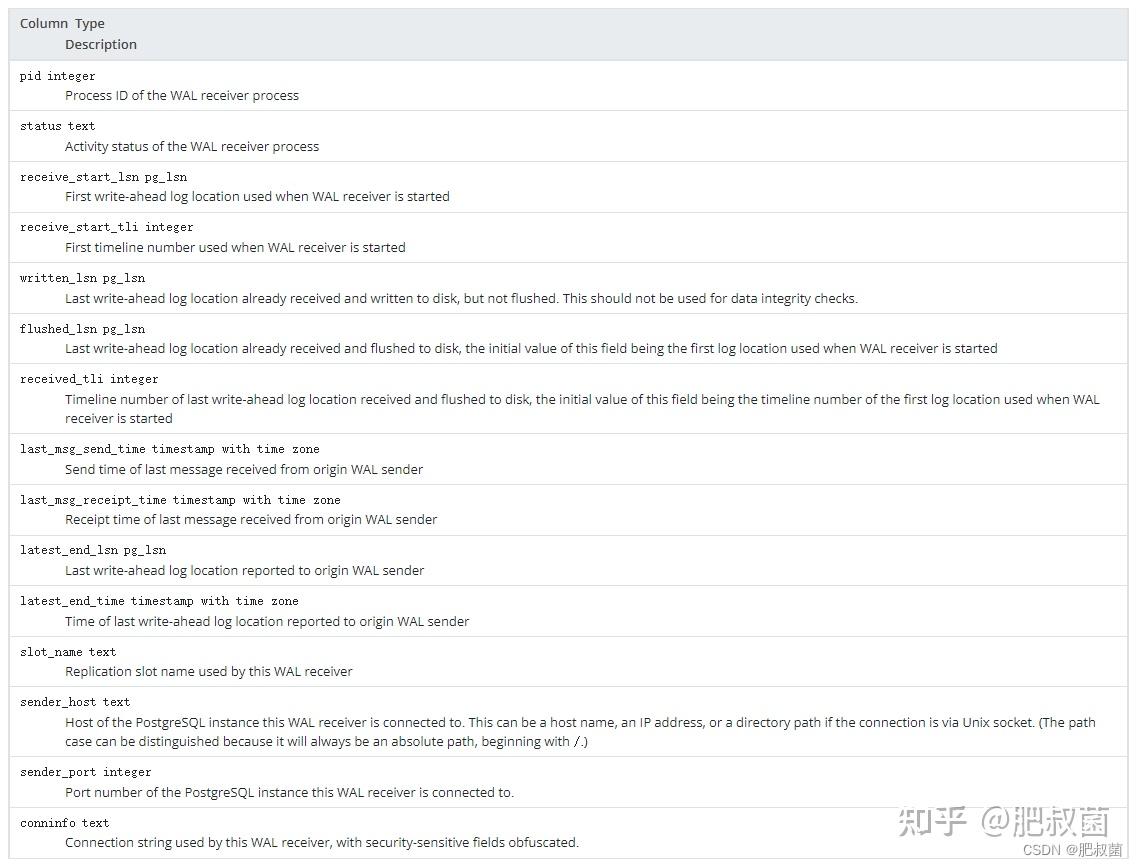1138x867 pixels.
Task: Click sender_host text column name
Action: click(x=75, y=702)
